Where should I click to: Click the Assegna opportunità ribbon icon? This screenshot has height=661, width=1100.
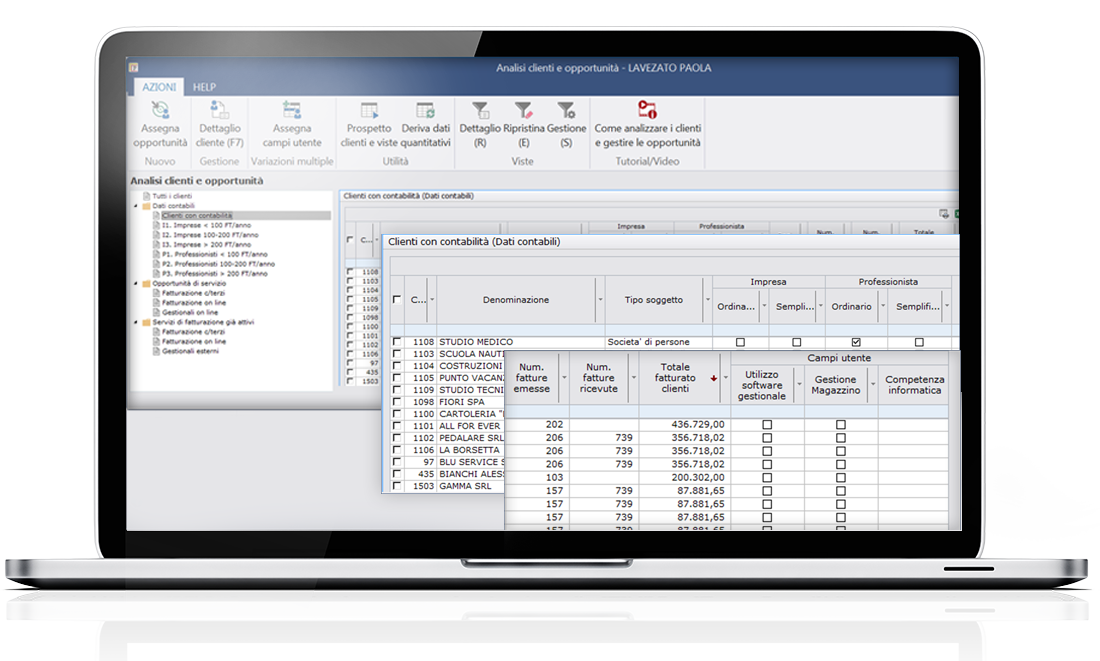[160, 111]
